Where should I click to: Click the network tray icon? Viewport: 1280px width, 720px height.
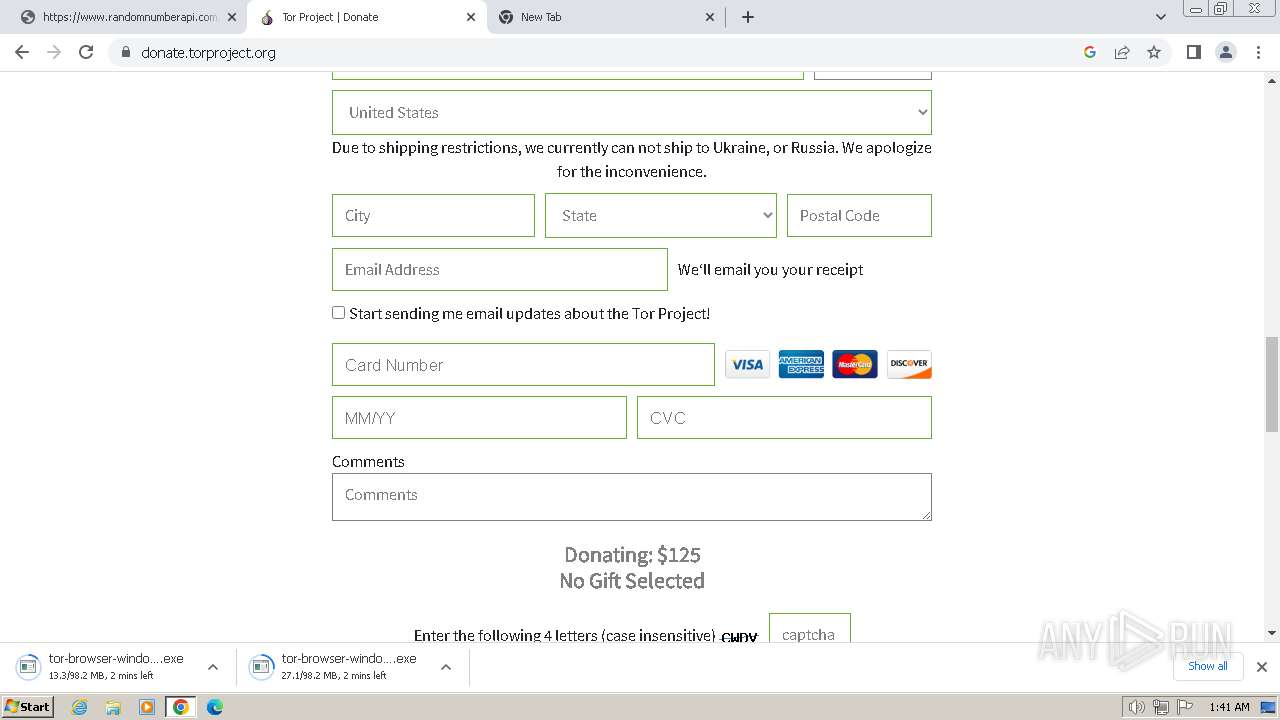[1161, 707]
